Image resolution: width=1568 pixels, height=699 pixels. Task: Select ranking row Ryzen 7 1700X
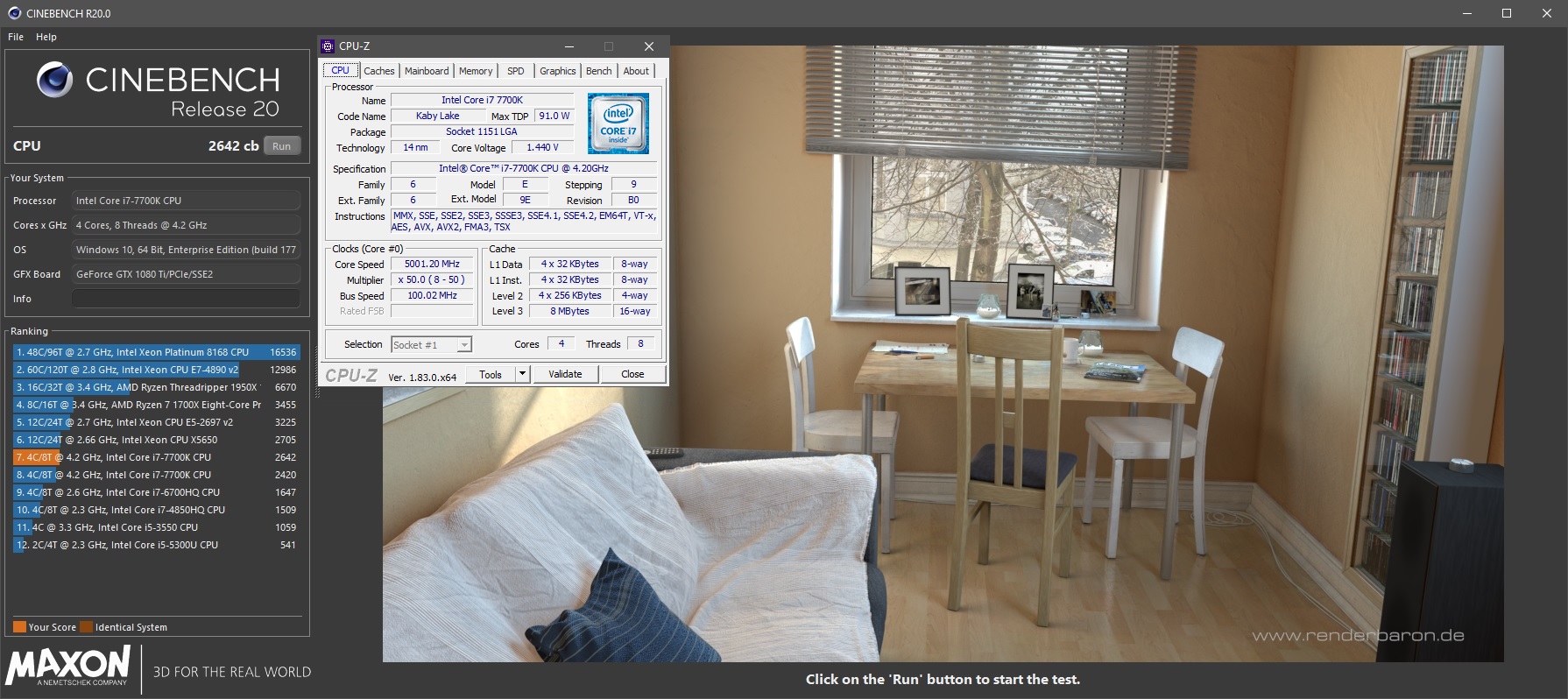point(157,405)
